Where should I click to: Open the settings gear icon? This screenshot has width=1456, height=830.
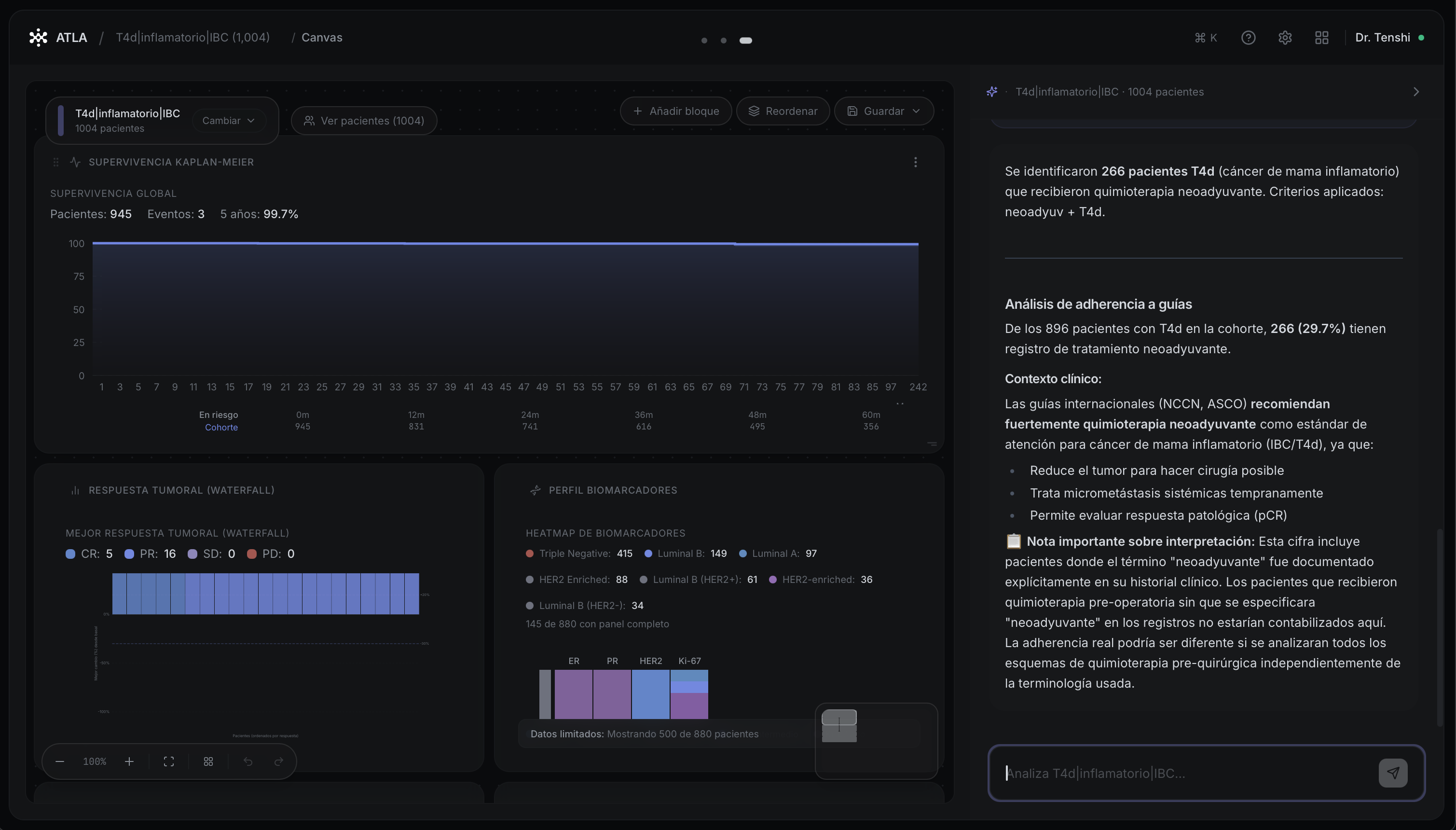1284,38
